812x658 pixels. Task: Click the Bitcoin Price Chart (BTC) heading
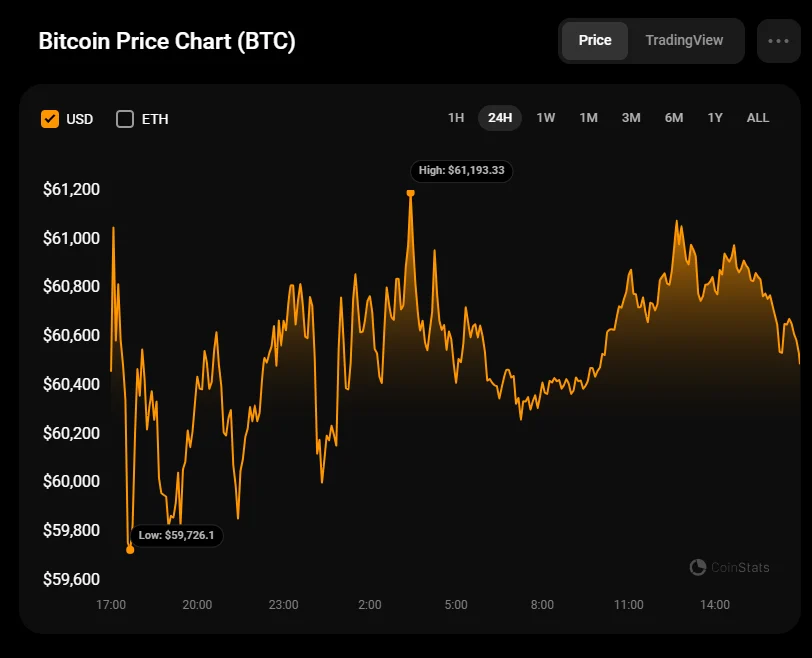click(167, 42)
